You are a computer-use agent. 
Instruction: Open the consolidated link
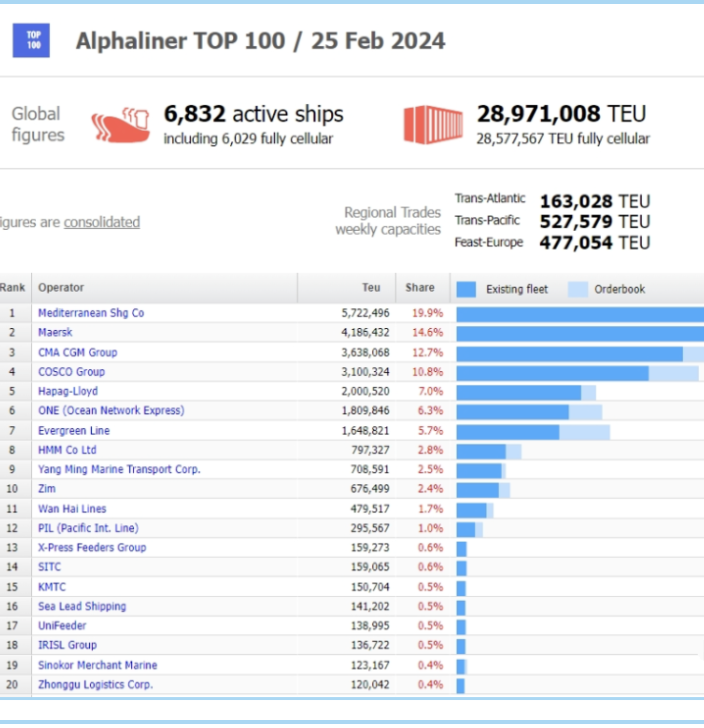[x=102, y=222]
